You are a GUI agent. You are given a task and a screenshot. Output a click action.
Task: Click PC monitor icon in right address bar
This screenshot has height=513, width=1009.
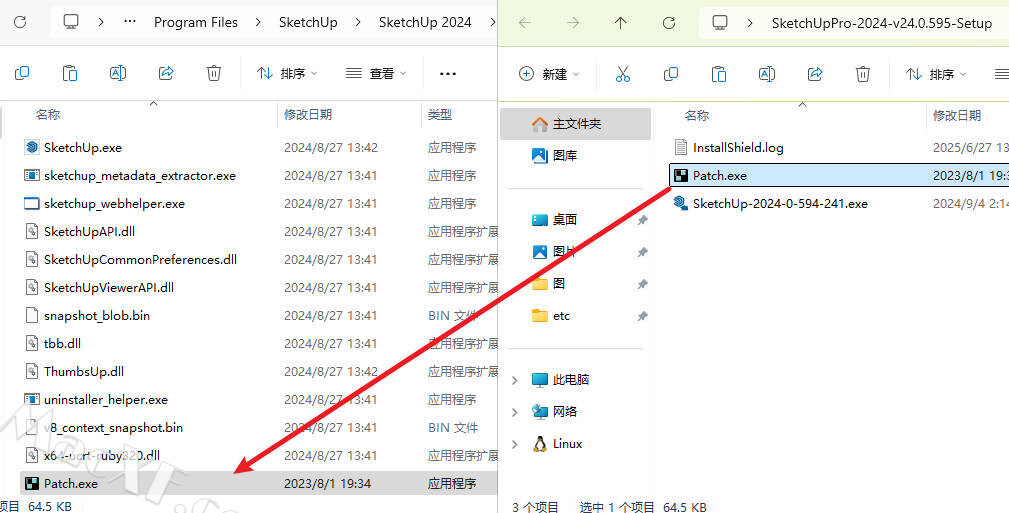point(719,23)
